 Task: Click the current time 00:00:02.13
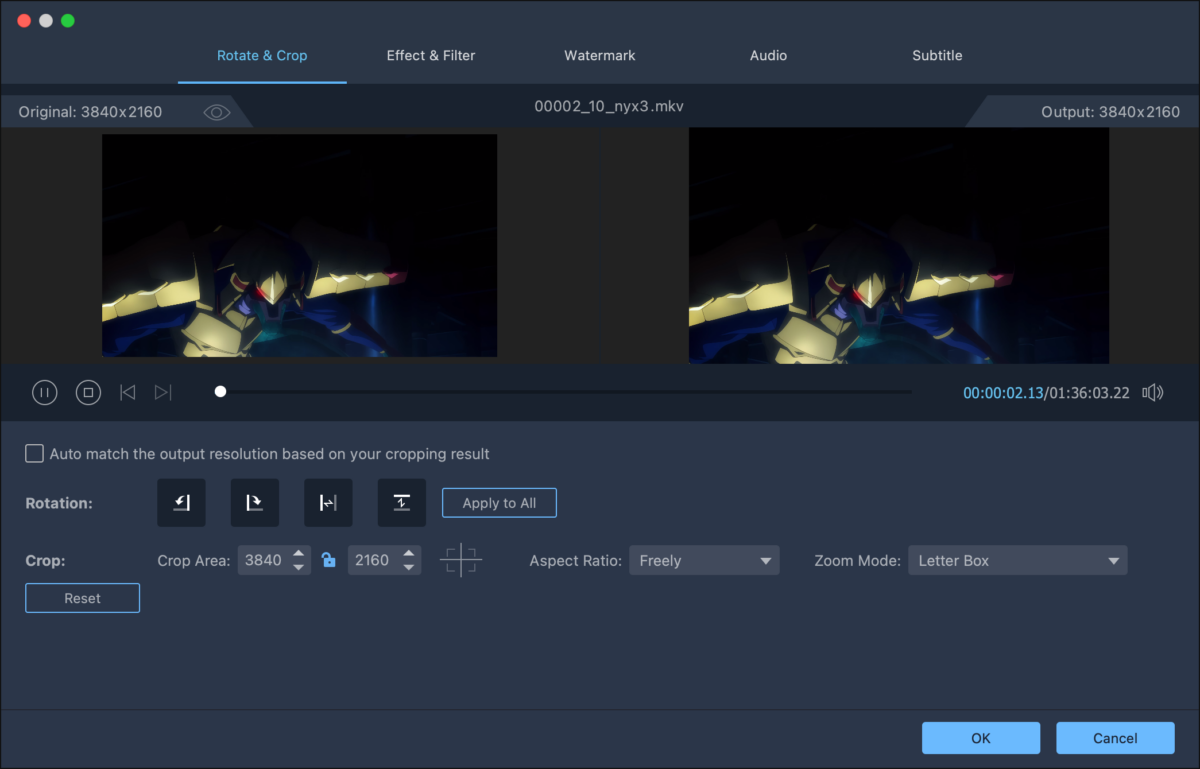pyautogui.click(x=1003, y=393)
